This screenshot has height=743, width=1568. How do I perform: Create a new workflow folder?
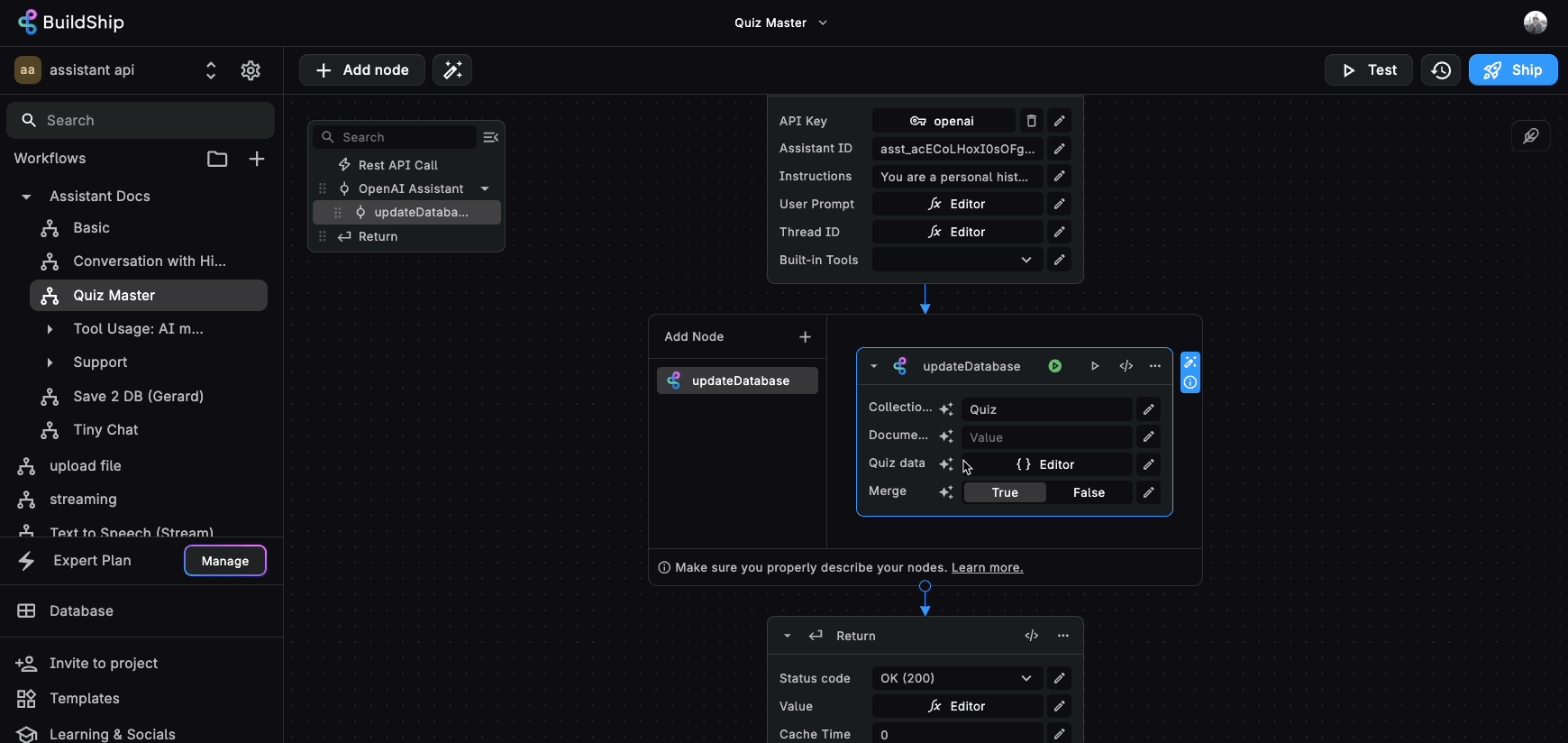[x=217, y=159]
